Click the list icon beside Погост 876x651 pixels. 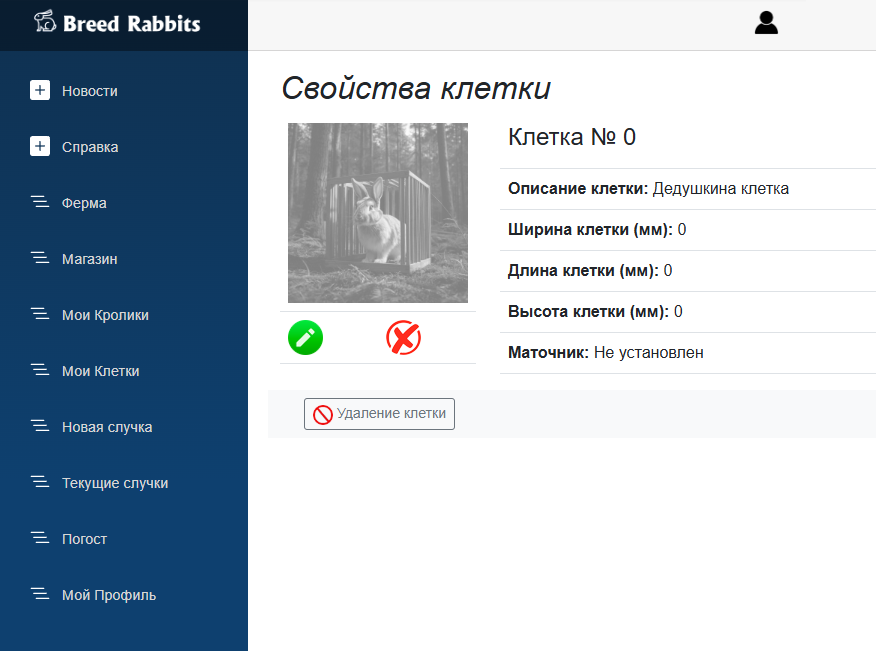coord(40,539)
